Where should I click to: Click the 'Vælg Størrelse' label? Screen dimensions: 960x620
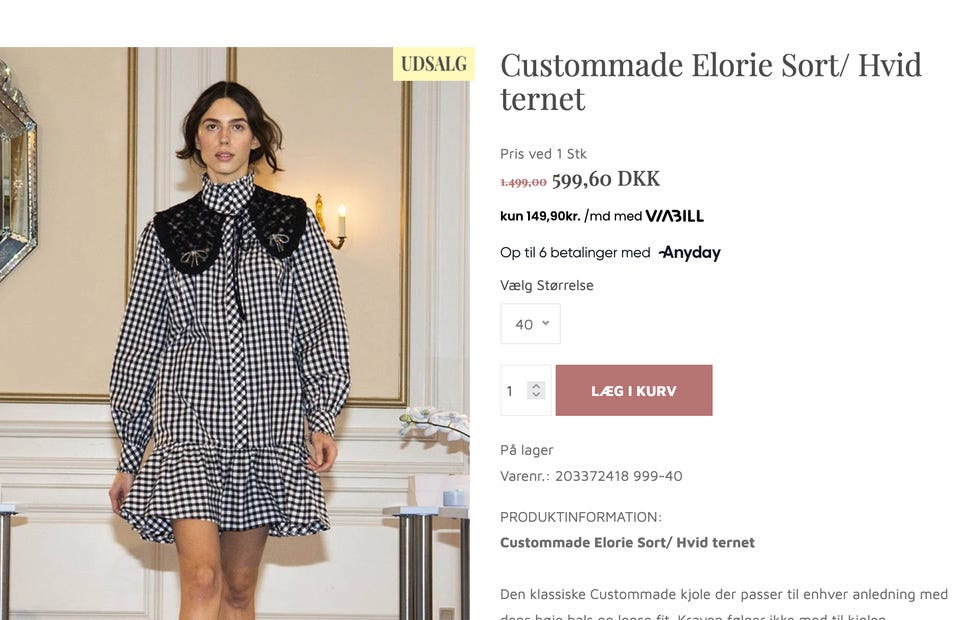click(547, 285)
